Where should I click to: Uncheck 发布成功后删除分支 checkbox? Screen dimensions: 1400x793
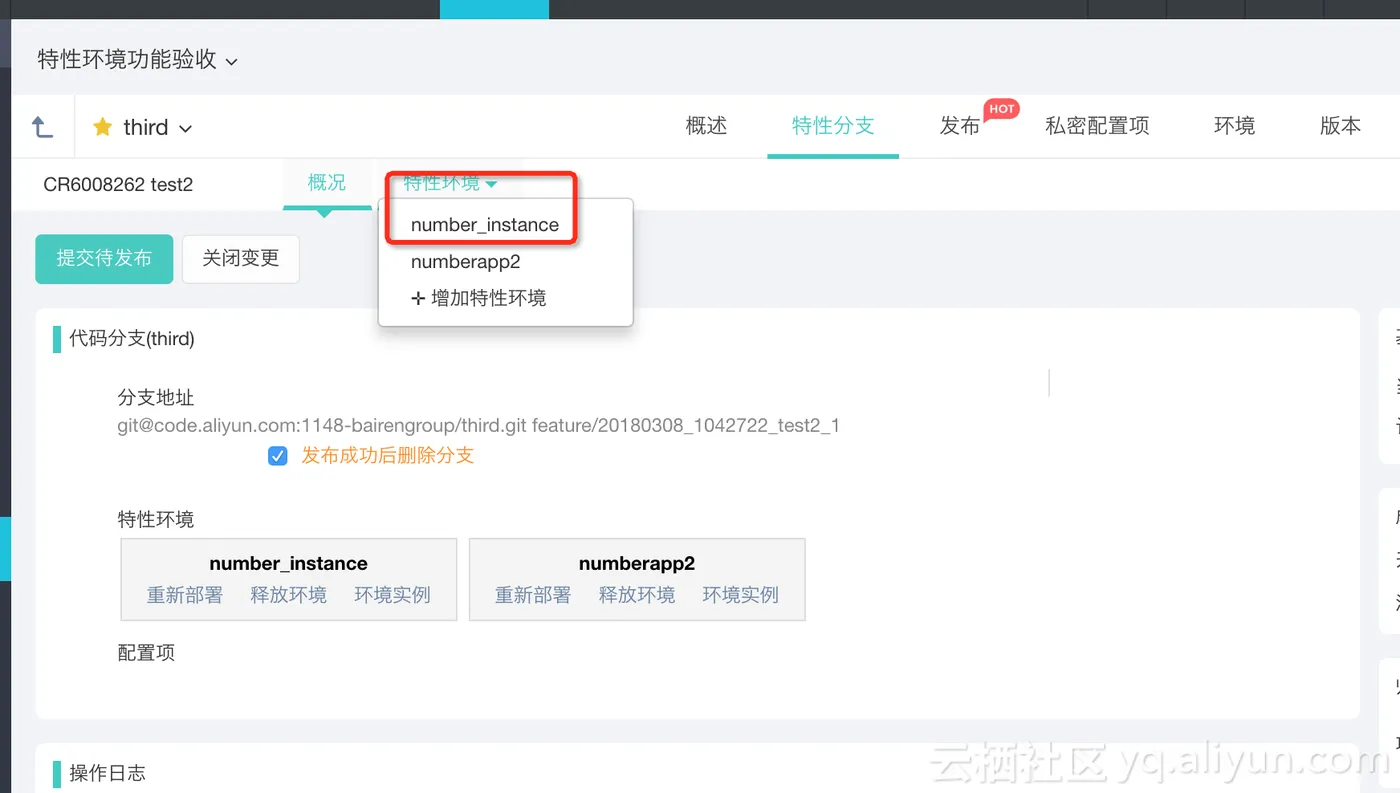point(278,456)
